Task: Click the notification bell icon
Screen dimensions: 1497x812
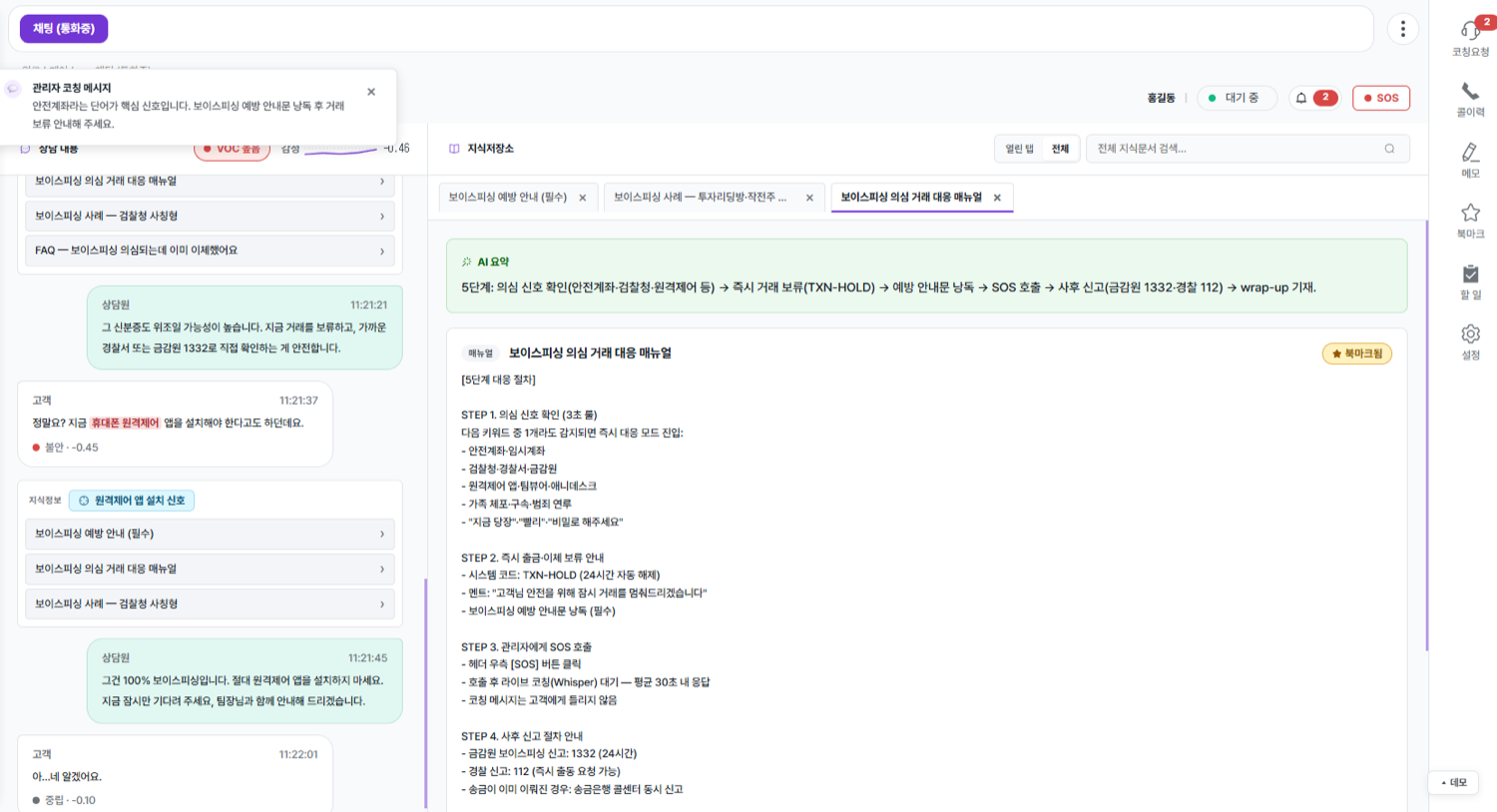Action: click(1301, 98)
